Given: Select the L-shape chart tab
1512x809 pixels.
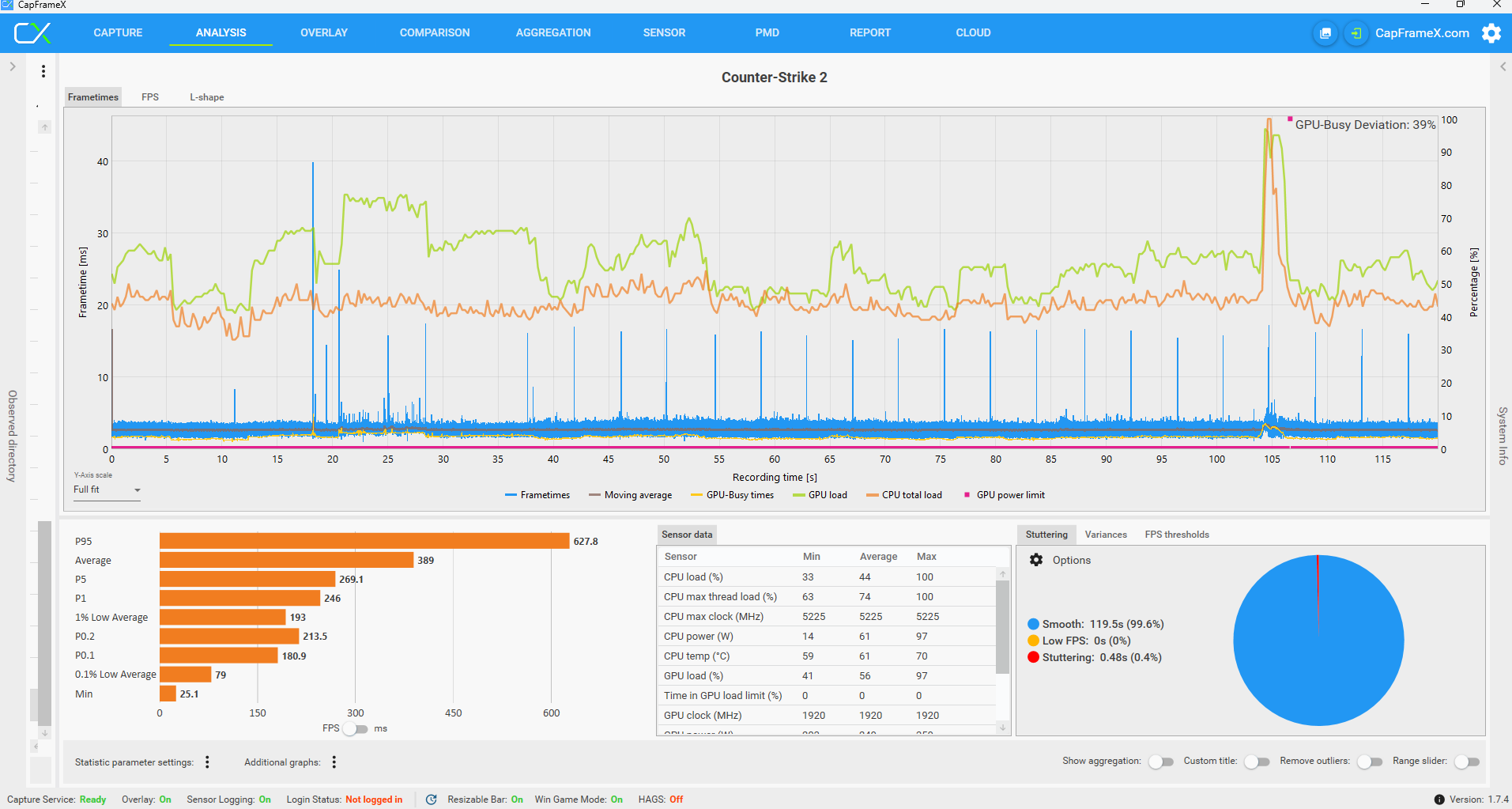Looking at the screenshot, I should (206, 97).
